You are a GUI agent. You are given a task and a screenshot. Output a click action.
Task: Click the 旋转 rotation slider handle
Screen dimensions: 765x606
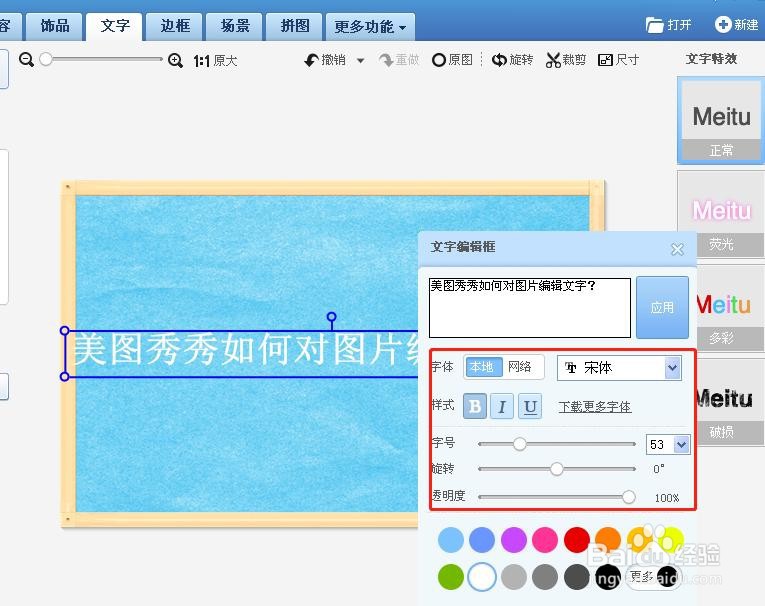point(557,469)
